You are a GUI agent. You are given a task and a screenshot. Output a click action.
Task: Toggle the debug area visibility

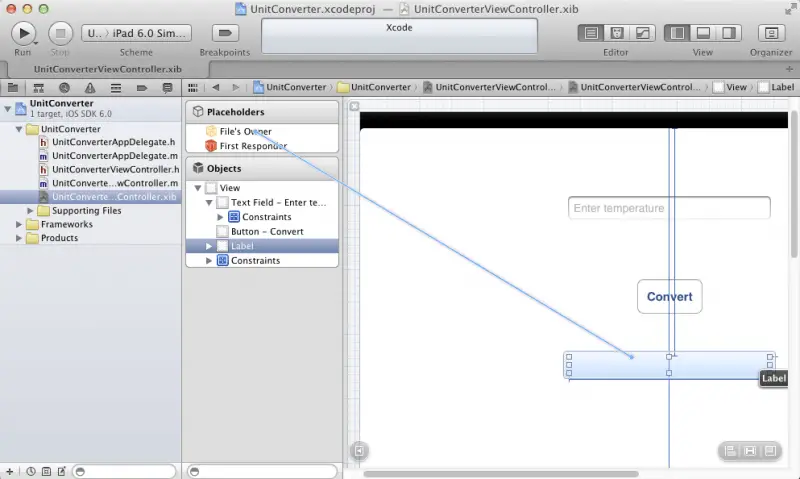[x=703, y=33]
